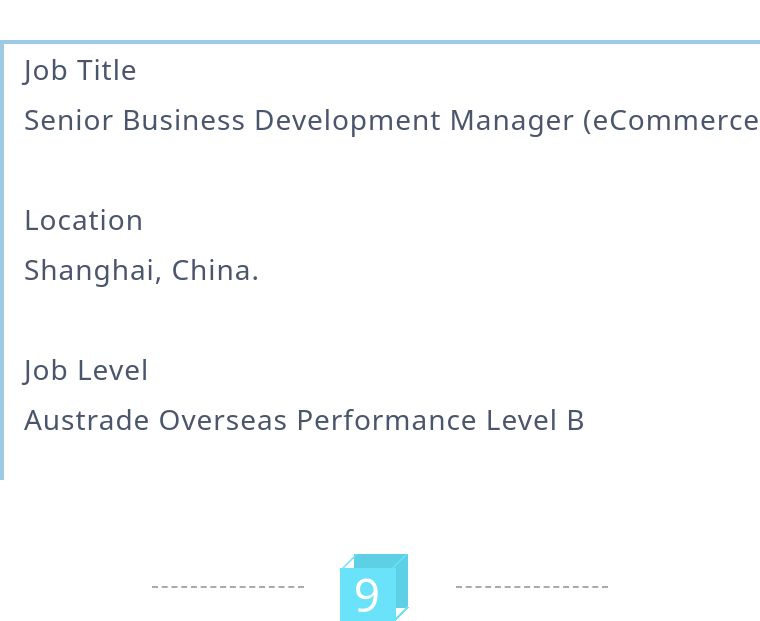This screenshot has width=760, height=621.
Task: Click the word "Austrade" in the job level
Action: (x=87, y=421)
